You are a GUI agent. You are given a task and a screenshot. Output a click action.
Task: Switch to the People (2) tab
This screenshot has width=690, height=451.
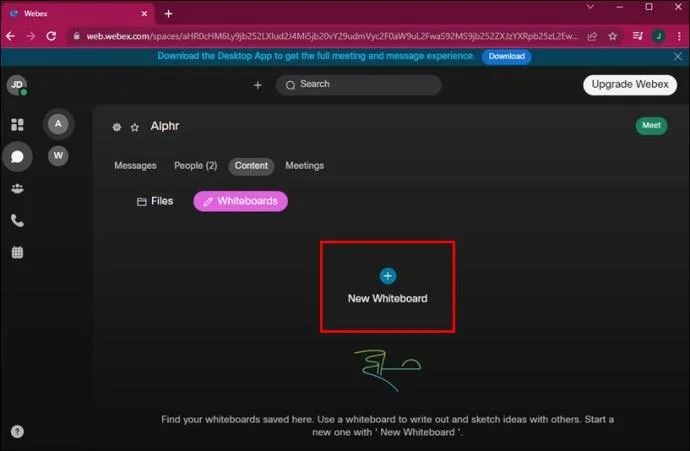point(195,166)
